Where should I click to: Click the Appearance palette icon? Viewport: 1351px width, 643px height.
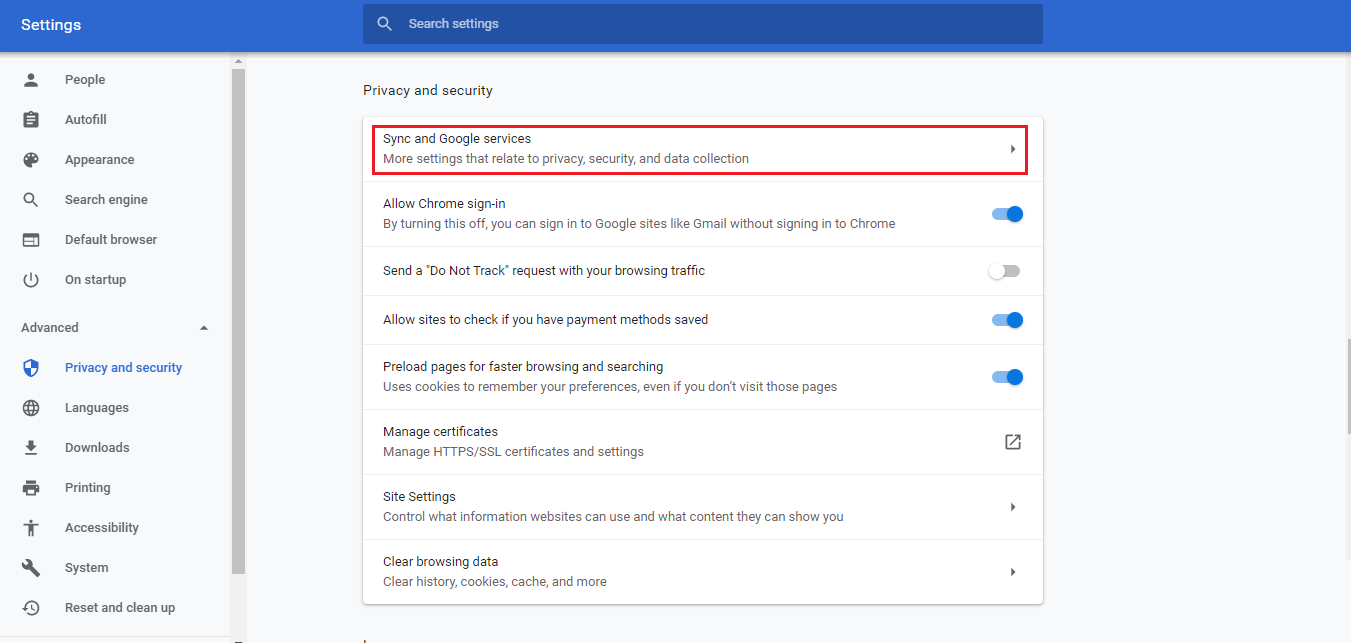pos(31,160)
